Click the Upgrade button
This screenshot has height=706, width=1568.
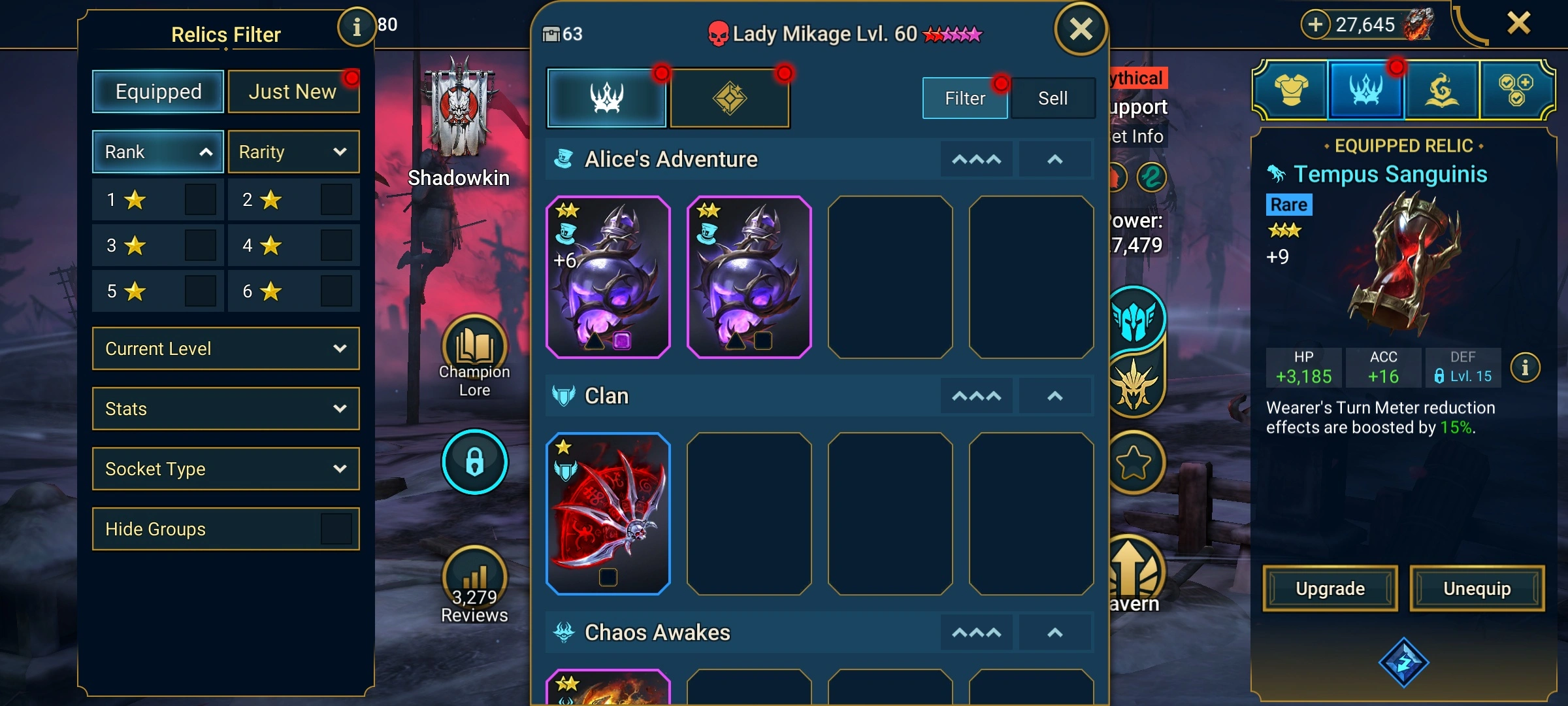point(1330,589)
